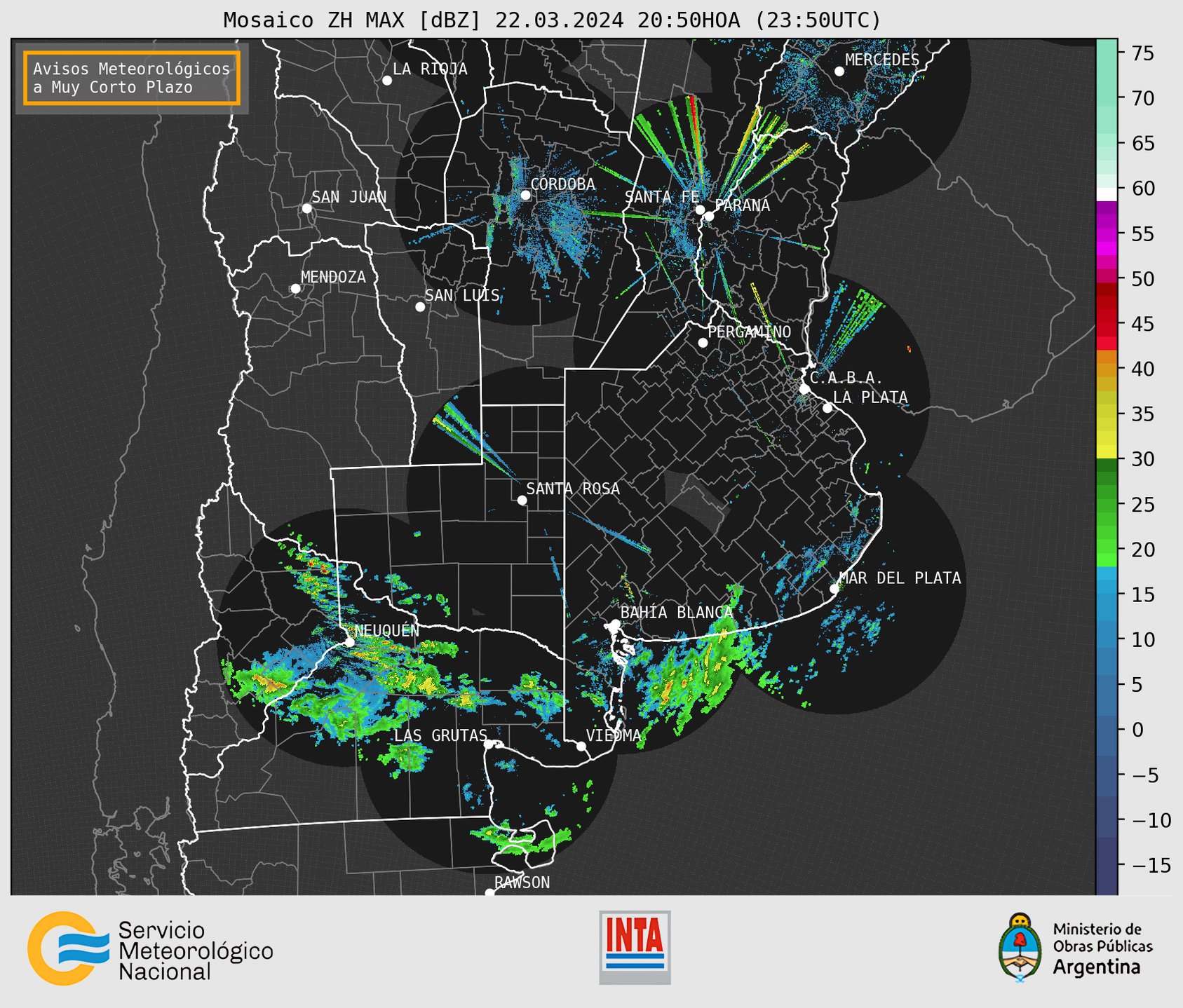
Task: Click the SANTA ROSA label text
Action: coord(573,489)
